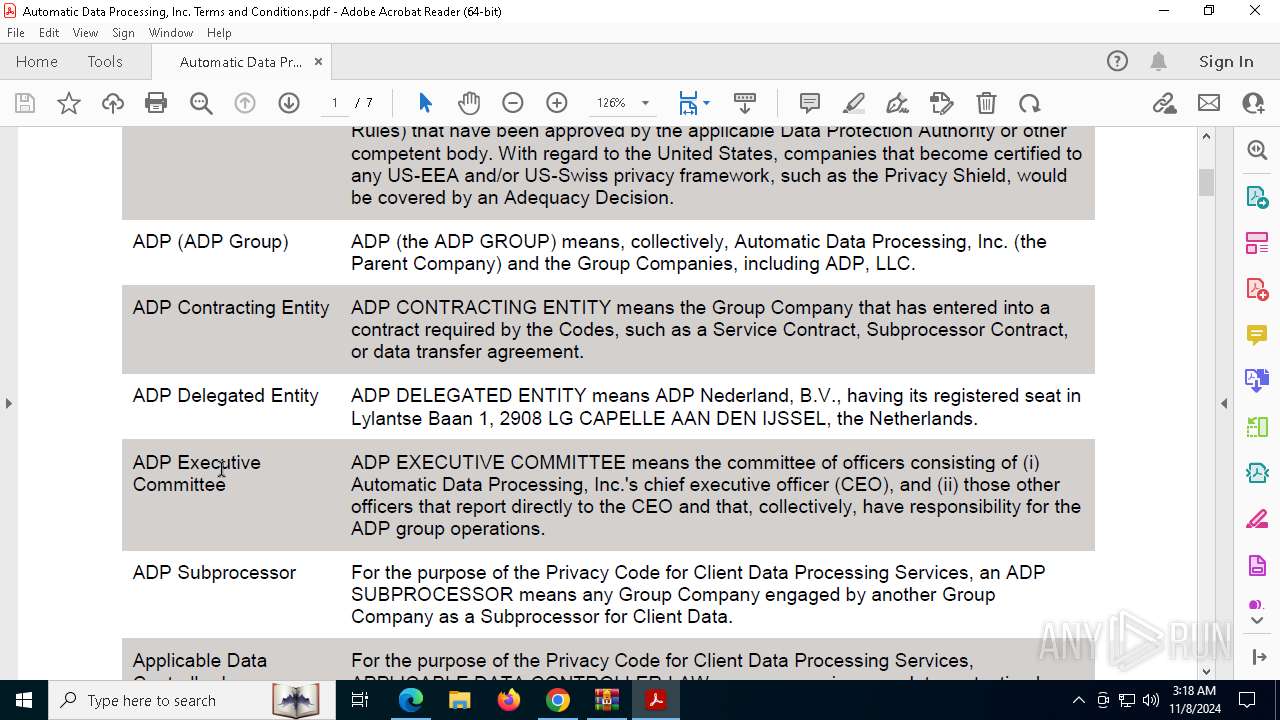The width and height of the screenshot is (1280, 720).
Task: Open the 126% zoom level dropdown
Action: point(645,103)
